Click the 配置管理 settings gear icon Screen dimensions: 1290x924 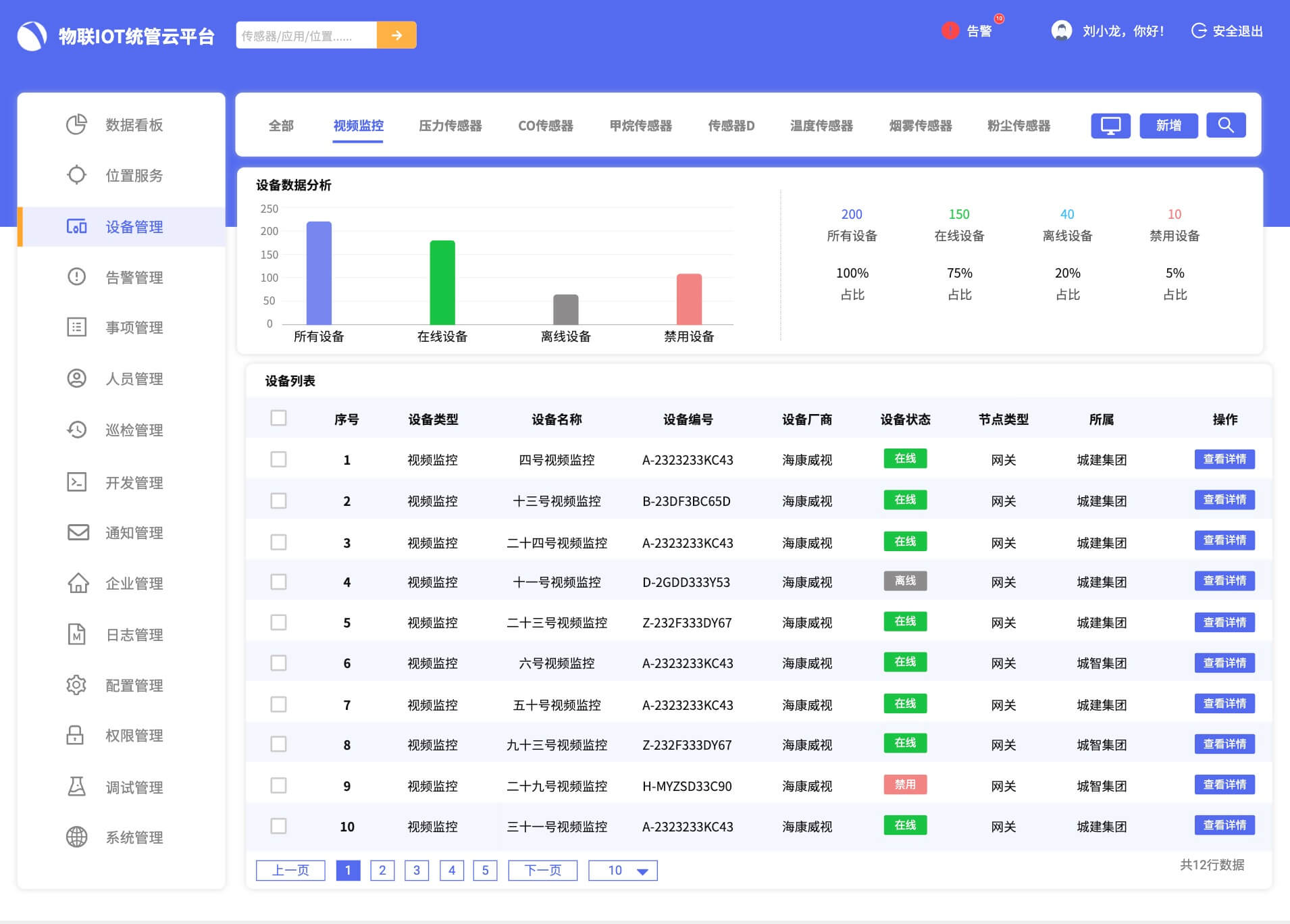(x=76, y=684)
